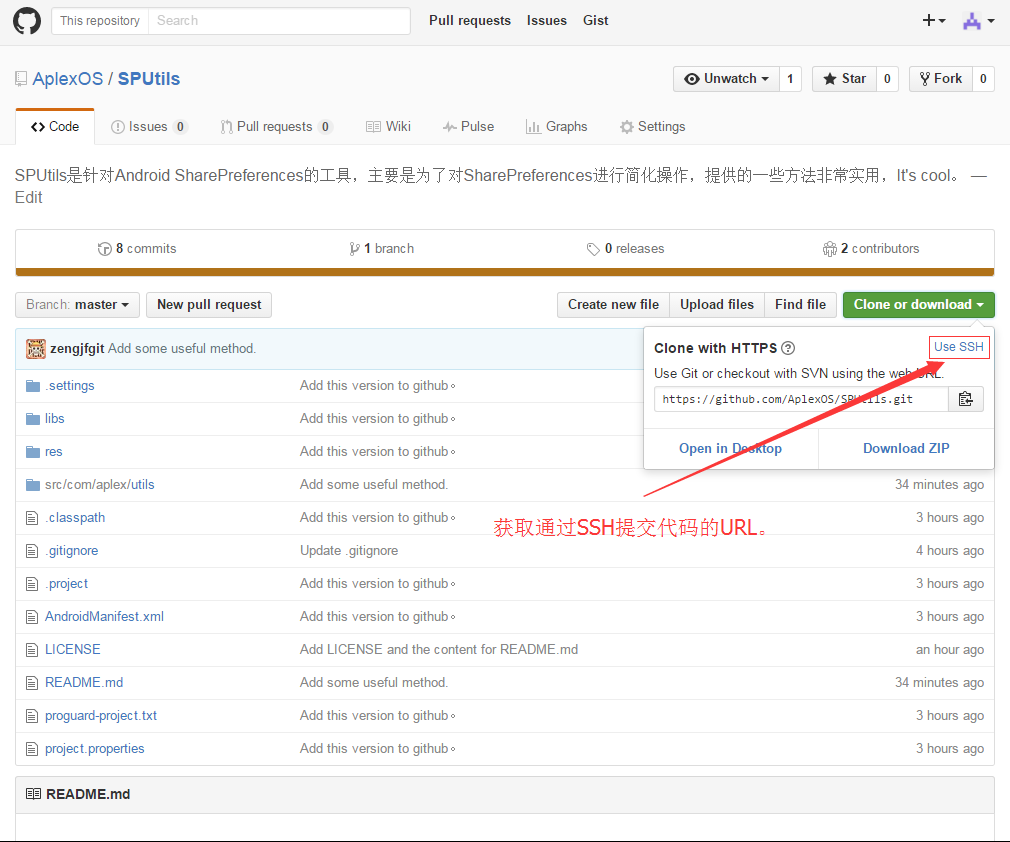Click Download ZIP
The height and width of the screenshot is (842, 1010).
(x=906, y=448)
